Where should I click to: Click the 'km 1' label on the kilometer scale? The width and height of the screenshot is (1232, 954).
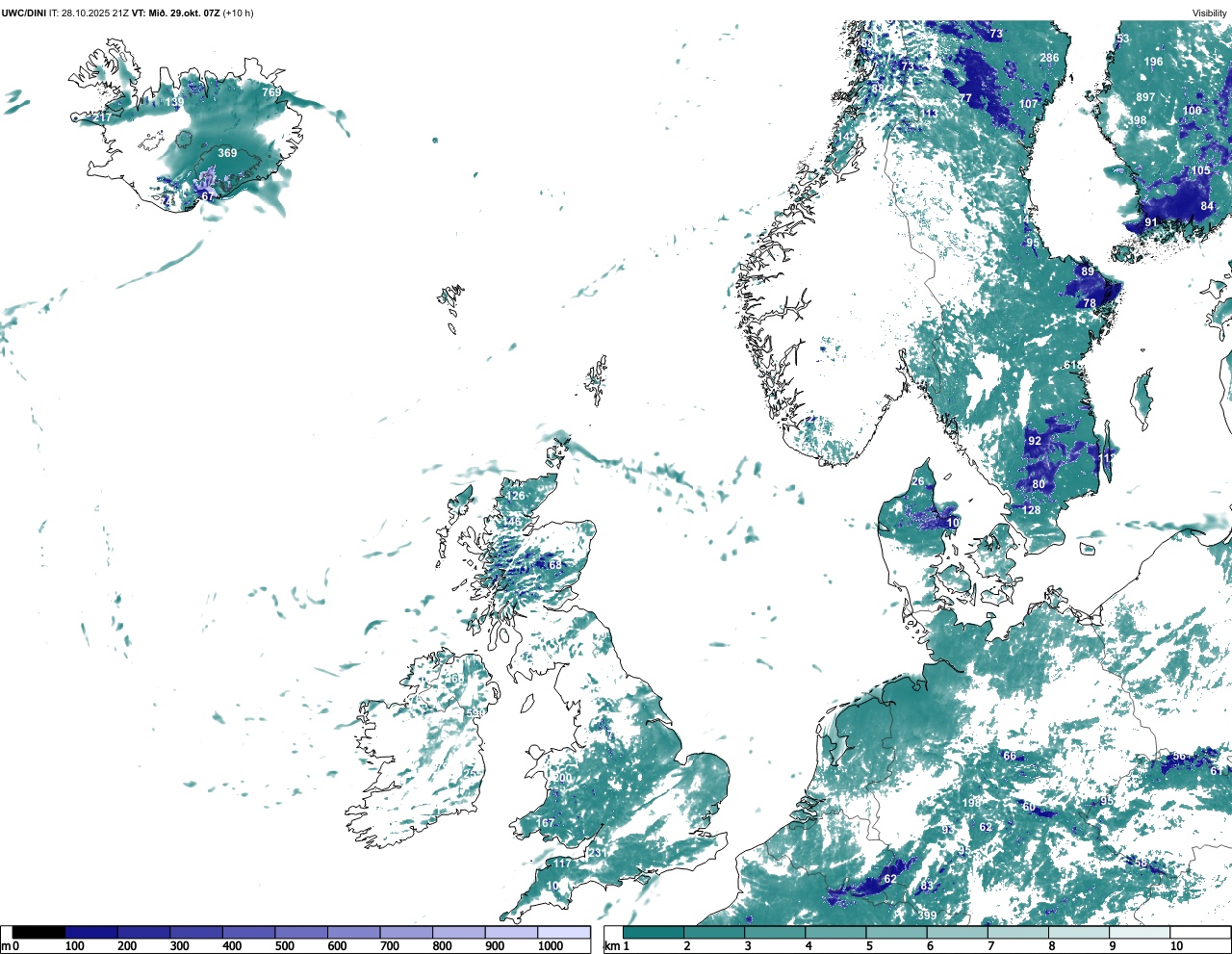616,946
